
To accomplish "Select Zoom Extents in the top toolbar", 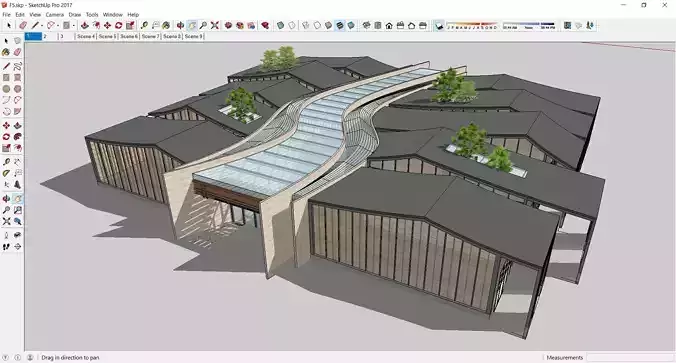I will [x=214, y=25].
